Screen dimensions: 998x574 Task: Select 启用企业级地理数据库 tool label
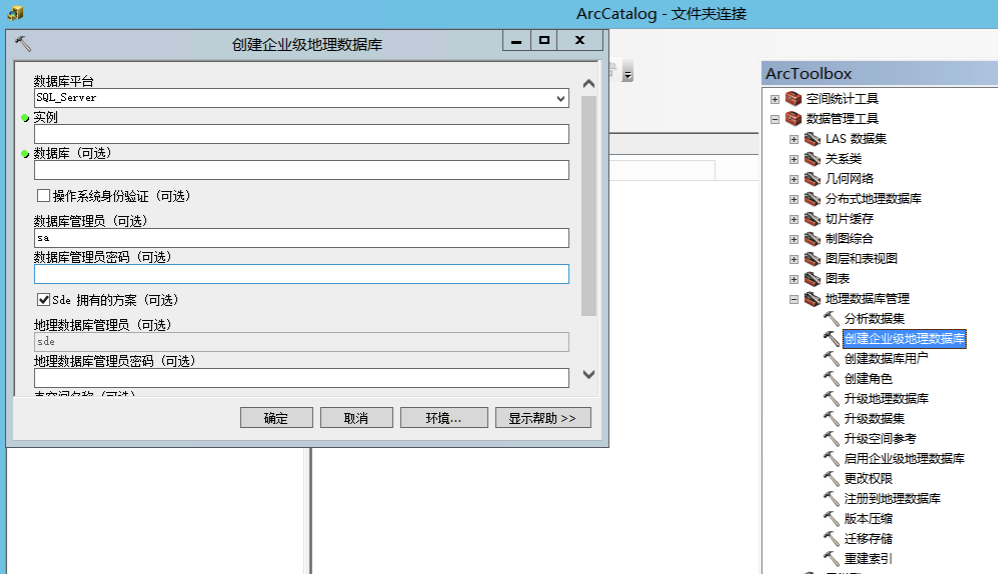[x=904, y=458]
